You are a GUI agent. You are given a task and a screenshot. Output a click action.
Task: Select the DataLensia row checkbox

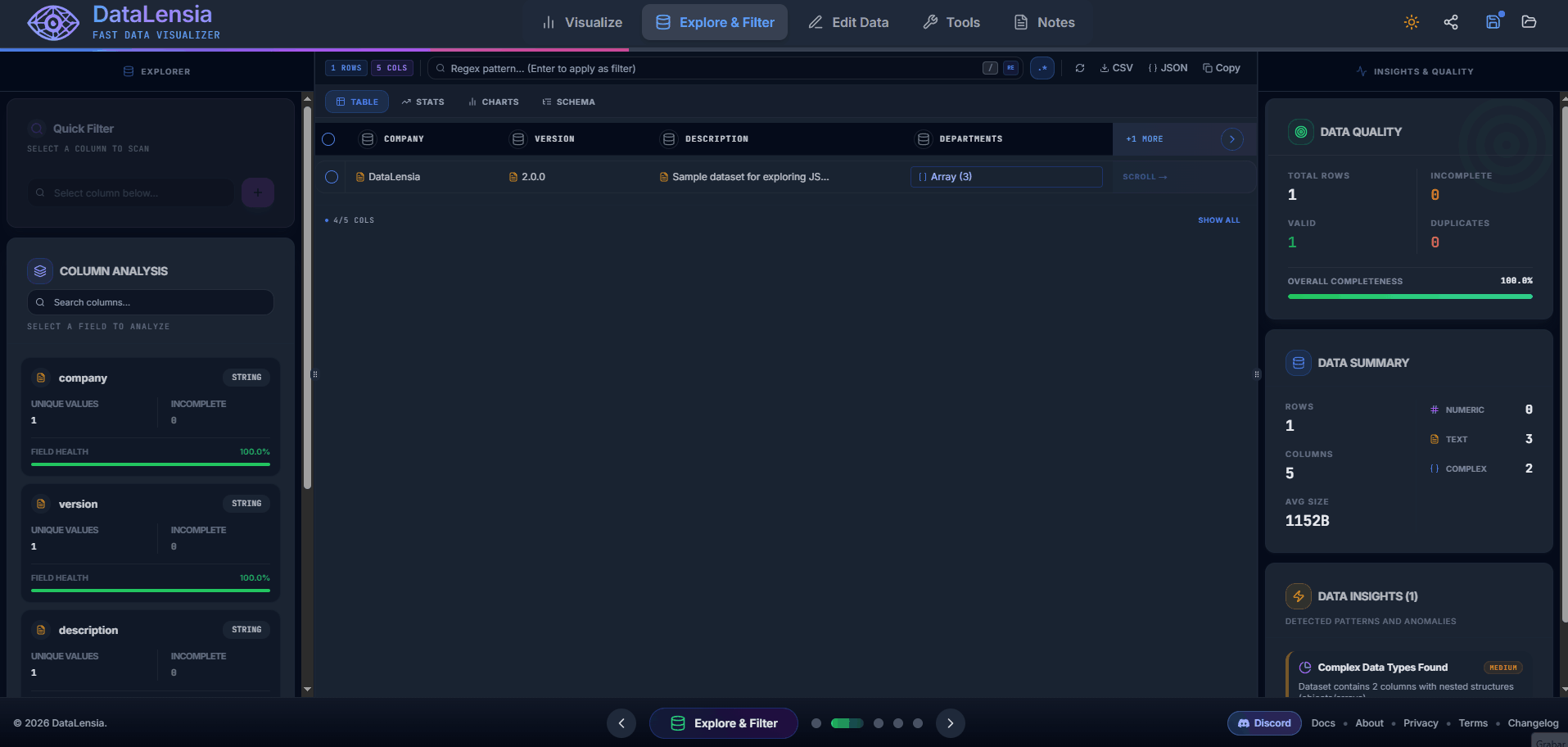pyautogui.click(x=332, y=177)
